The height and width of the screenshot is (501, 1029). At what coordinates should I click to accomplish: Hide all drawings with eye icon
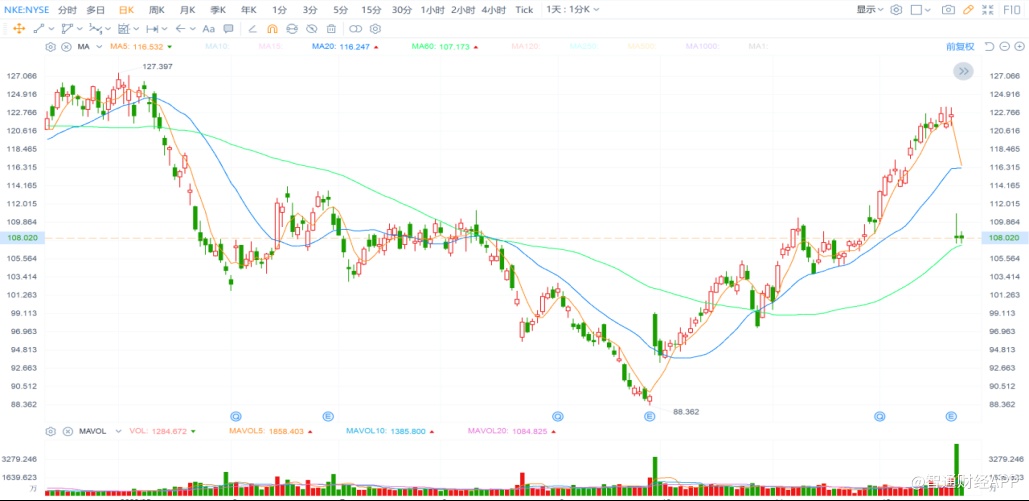pyautogui.click(x=312, y=29)
